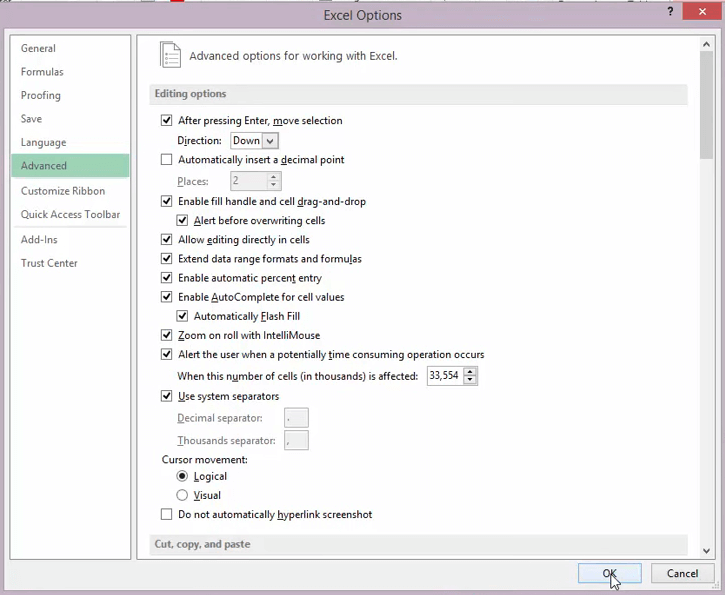Click the Advanced options page icon
The height and width of the screenshot is (595, 725).
[x=170, y=55]
